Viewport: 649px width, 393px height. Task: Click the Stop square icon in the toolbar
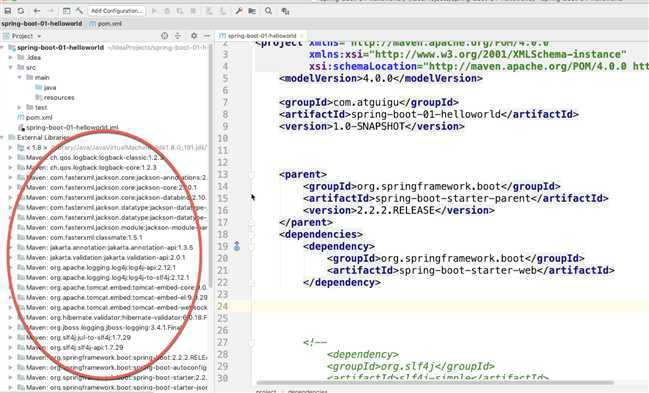193,11
